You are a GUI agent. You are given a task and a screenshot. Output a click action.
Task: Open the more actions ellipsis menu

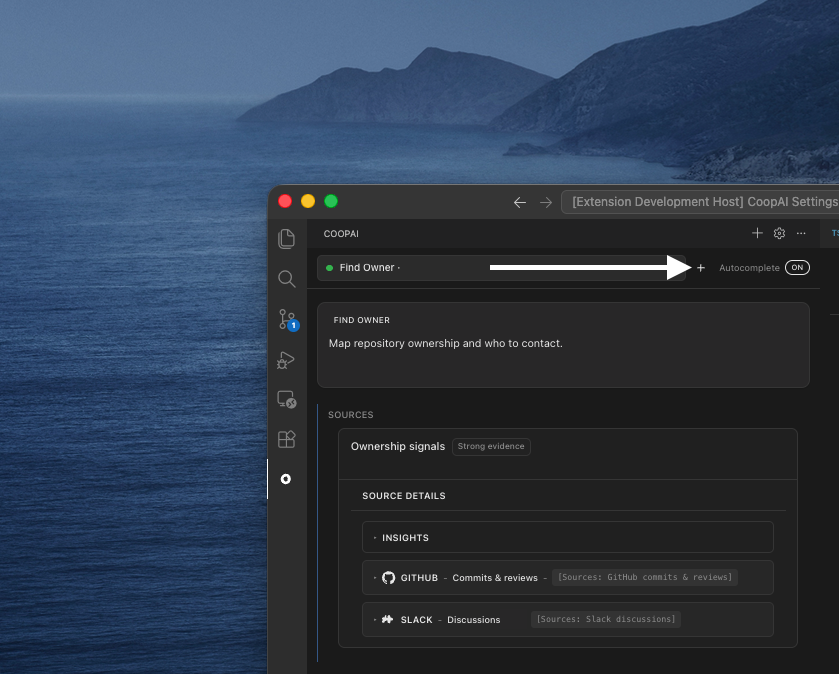(x=801, y=233)
